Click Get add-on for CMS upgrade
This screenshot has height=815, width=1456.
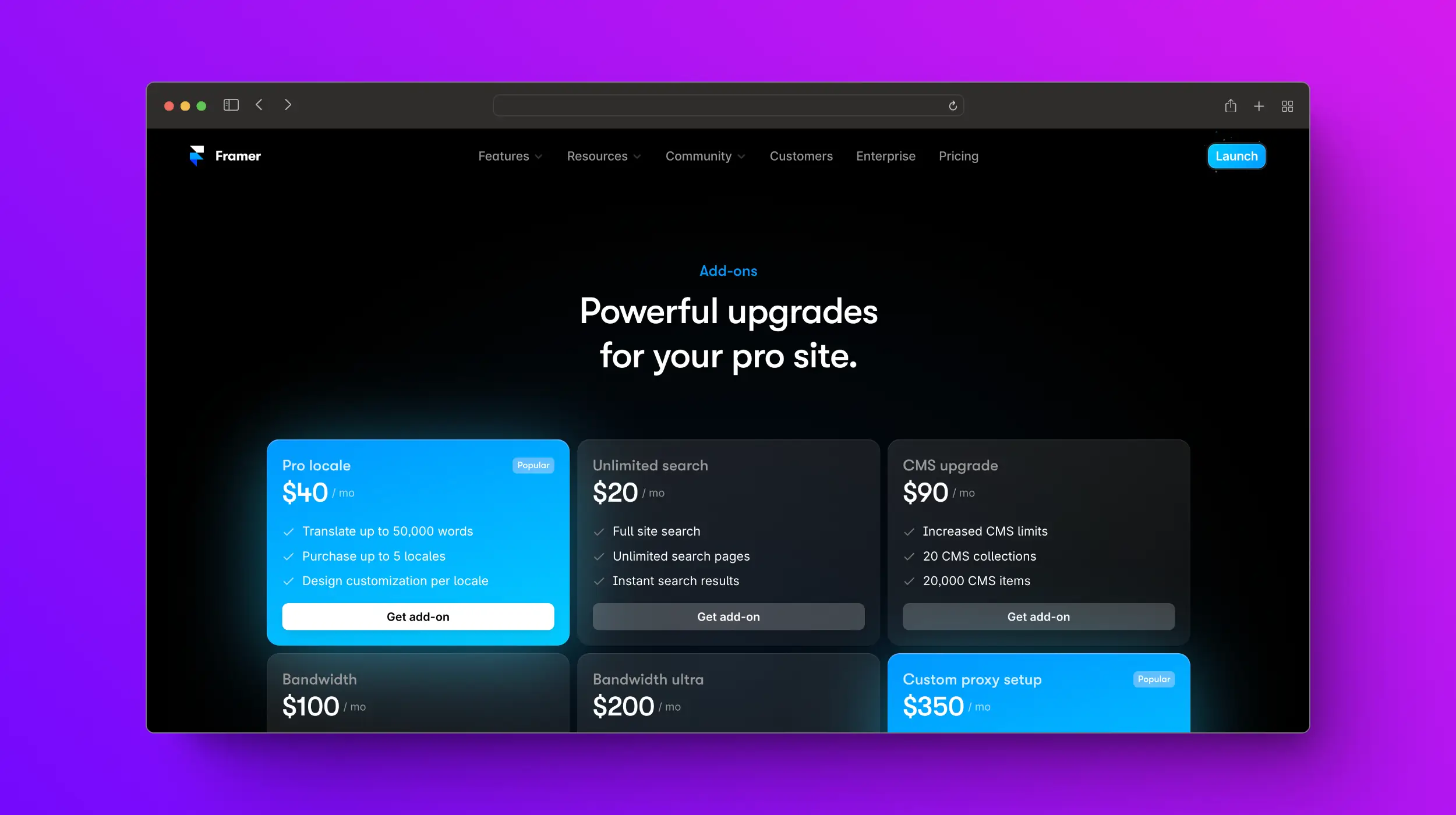pos(1038,616)
